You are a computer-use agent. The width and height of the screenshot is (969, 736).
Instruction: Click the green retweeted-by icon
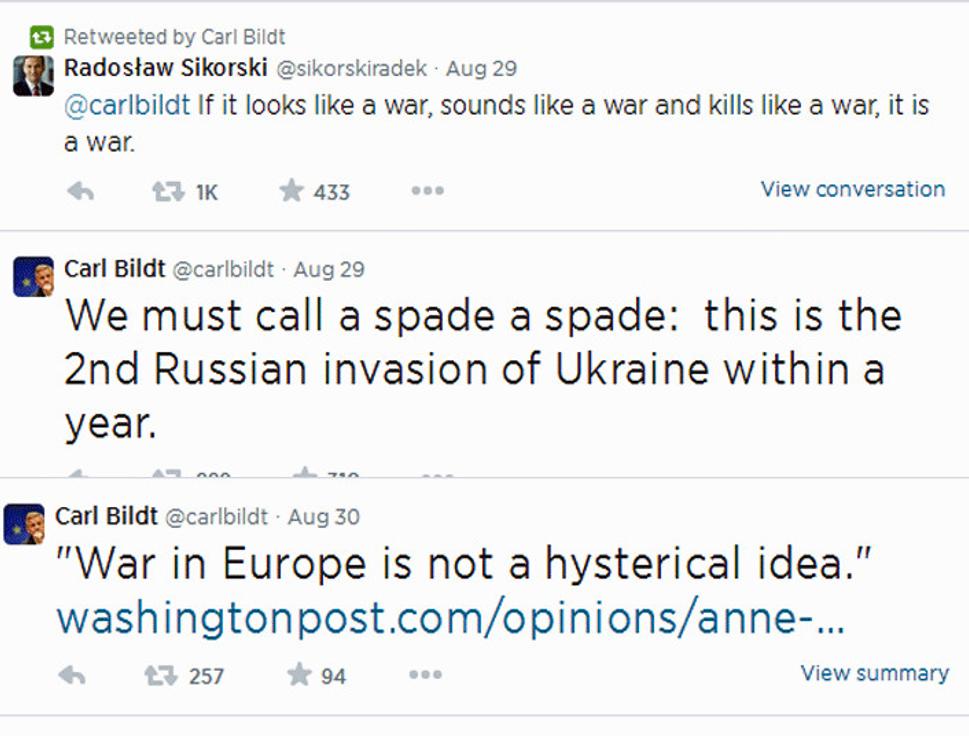[x=41, y=37]
